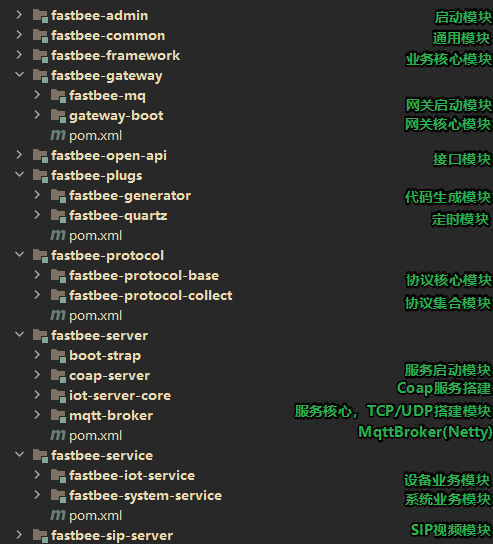493x544 pixels.
Task: Click the fastbee-open-api folder icon
Action: (x=40, y=156)
